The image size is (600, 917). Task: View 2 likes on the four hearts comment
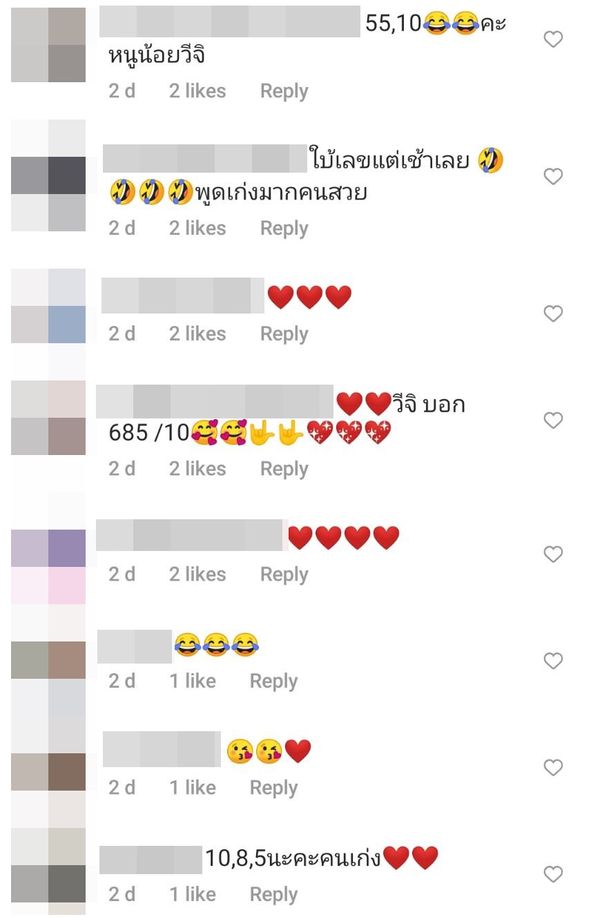coord(198,574)
